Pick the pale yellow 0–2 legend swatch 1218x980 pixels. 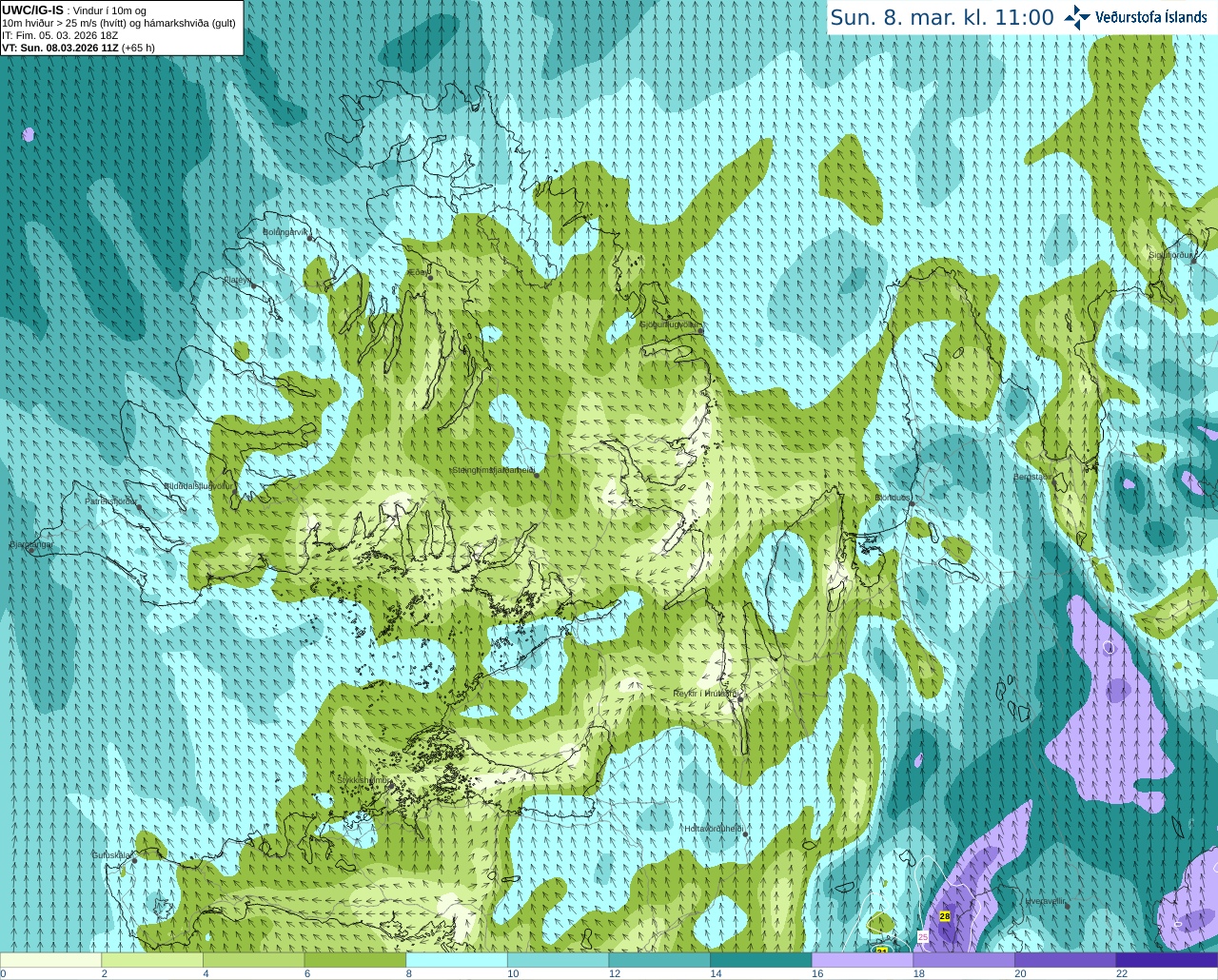coord(50,960)
